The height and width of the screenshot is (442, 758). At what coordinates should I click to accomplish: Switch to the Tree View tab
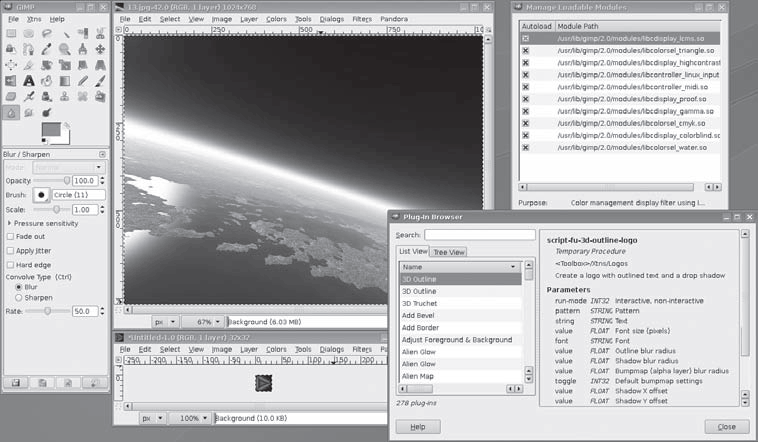tap(449, 251)
